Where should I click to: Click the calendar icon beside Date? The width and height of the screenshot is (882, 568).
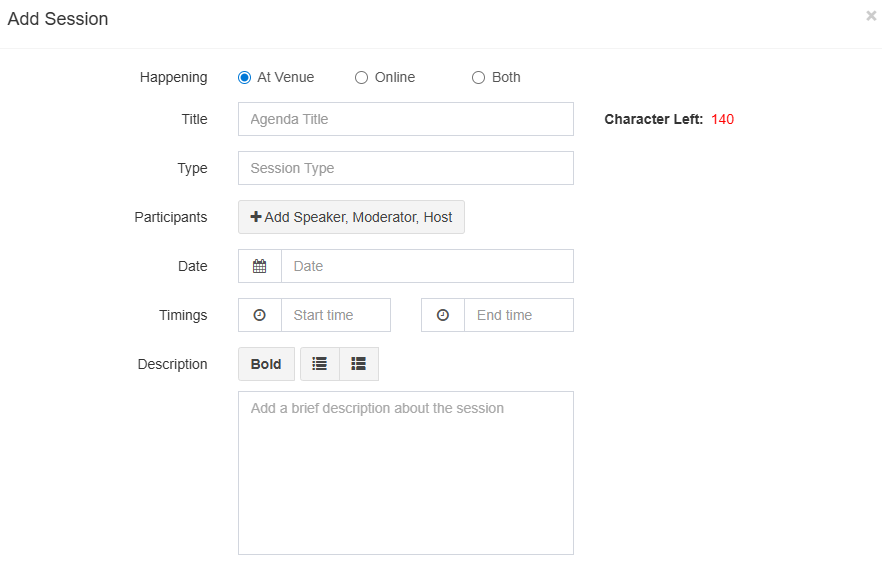260,266
